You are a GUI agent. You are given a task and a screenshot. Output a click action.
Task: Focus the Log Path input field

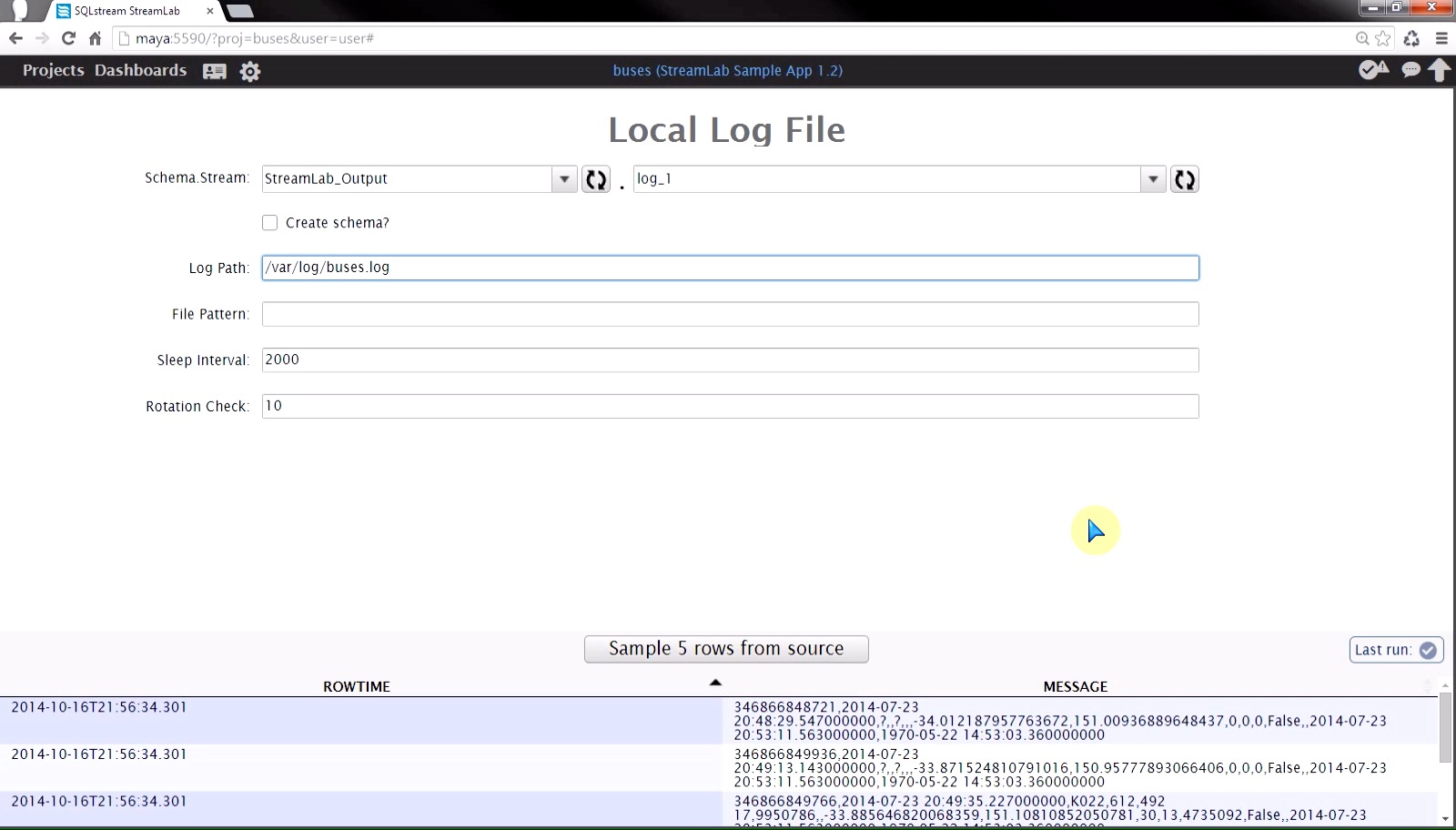(730, 268)
